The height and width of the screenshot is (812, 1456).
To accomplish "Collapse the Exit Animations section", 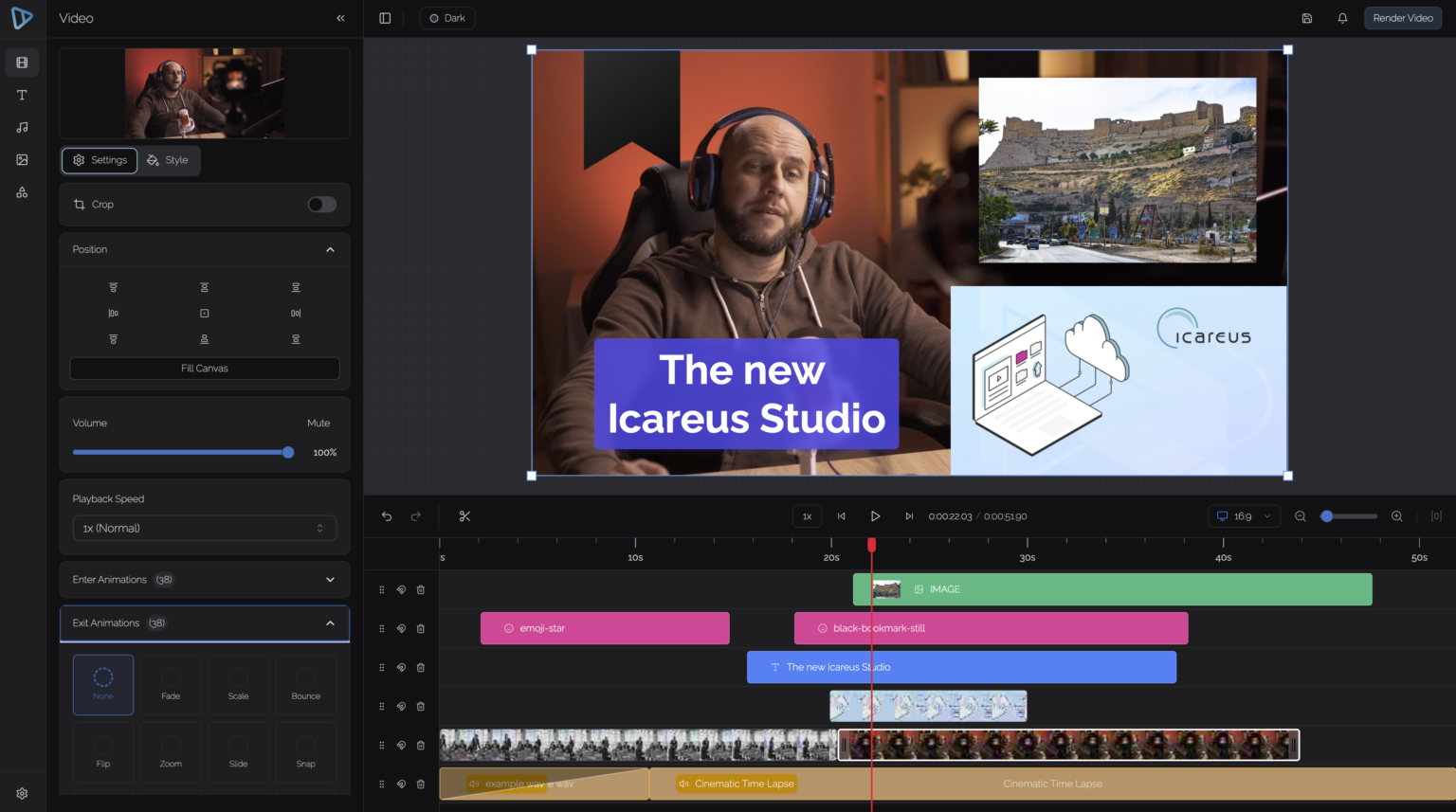I will tap(330, 623).
